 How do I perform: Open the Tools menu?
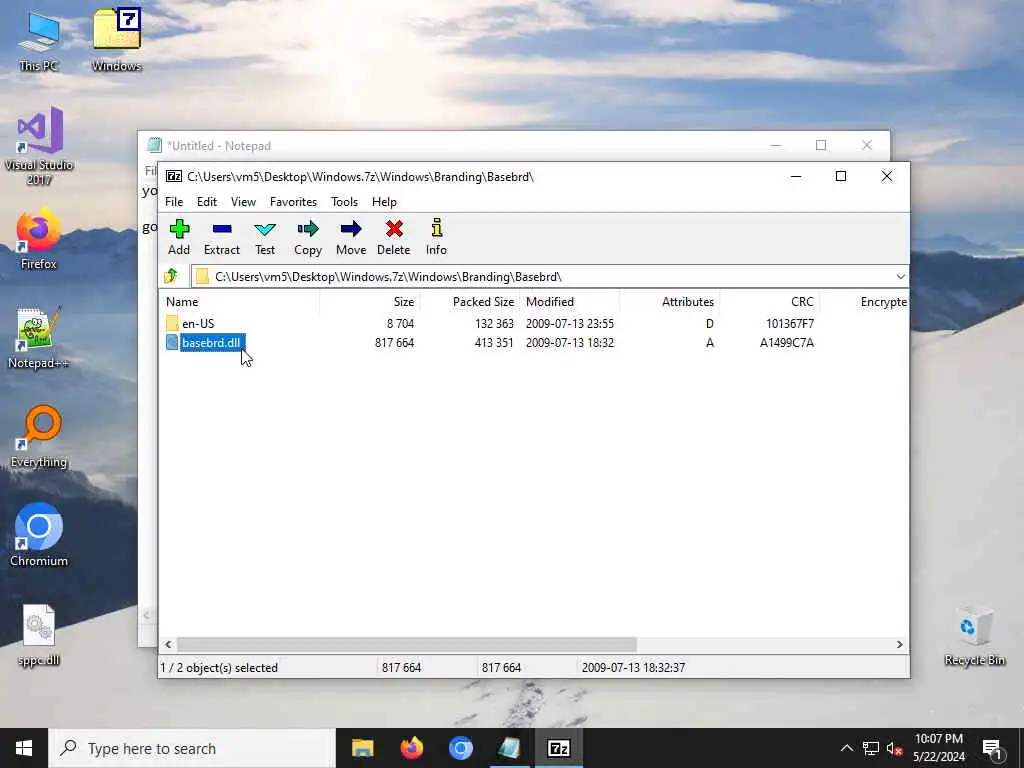point(344,202)
